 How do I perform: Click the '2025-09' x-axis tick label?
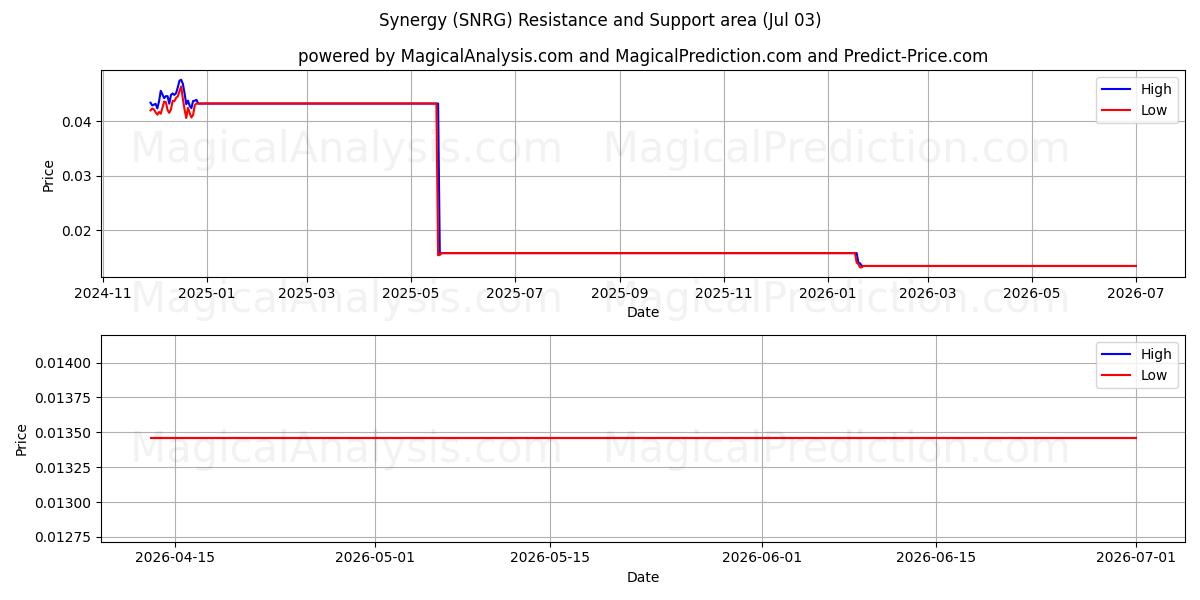click(x=619, y=293)
